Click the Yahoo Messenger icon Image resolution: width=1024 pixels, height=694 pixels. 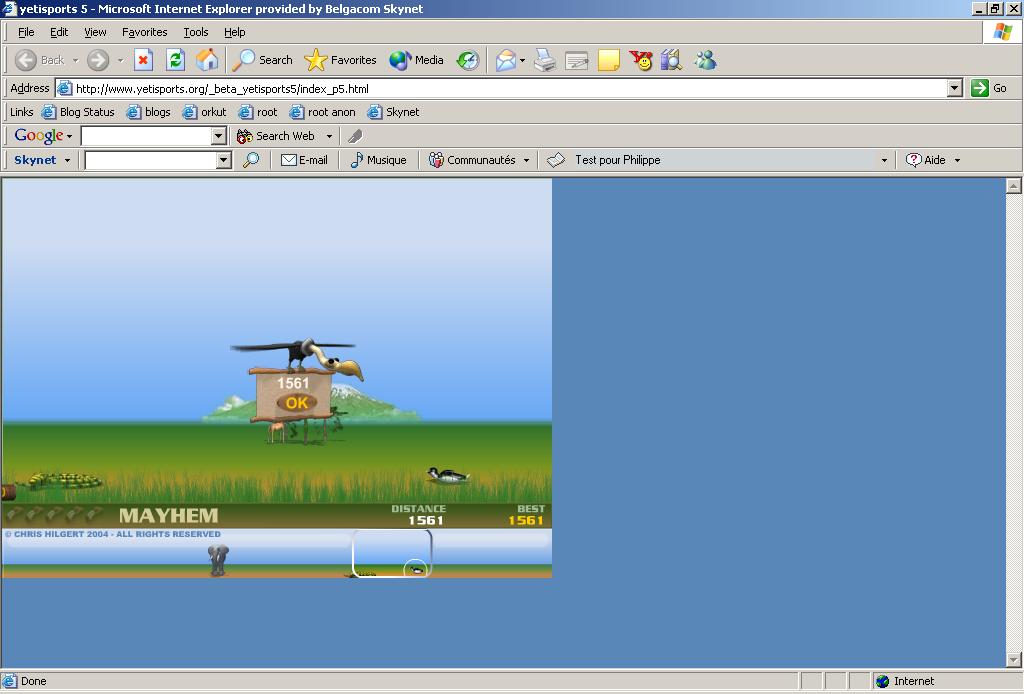641,60
